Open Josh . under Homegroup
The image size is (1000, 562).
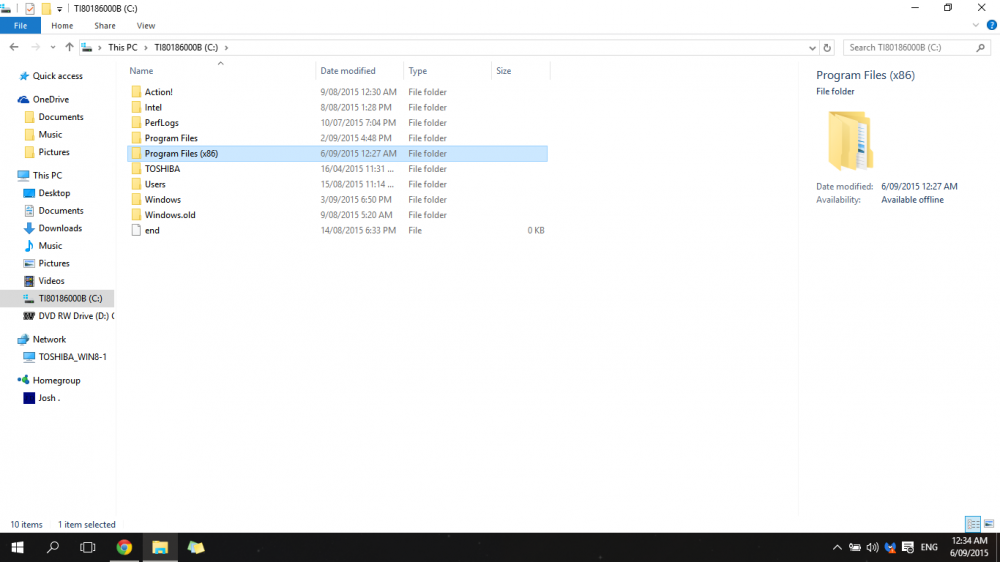[48, 398]
